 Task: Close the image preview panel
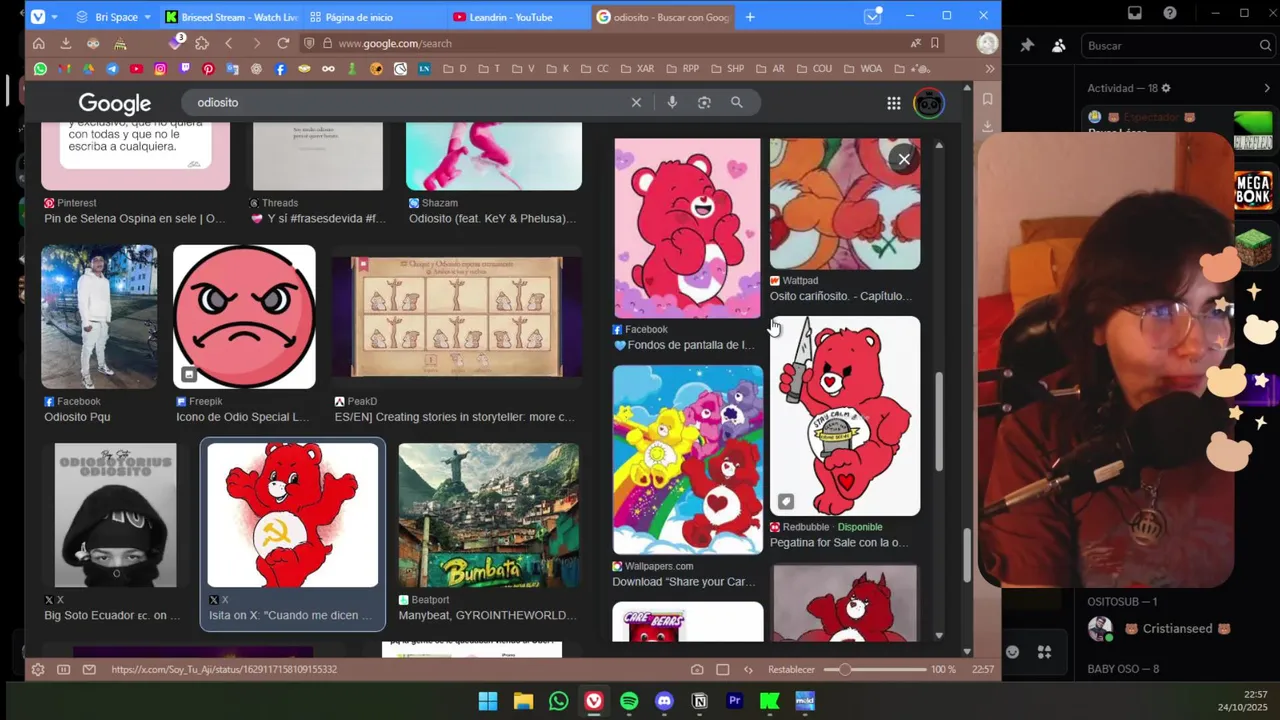904,159
